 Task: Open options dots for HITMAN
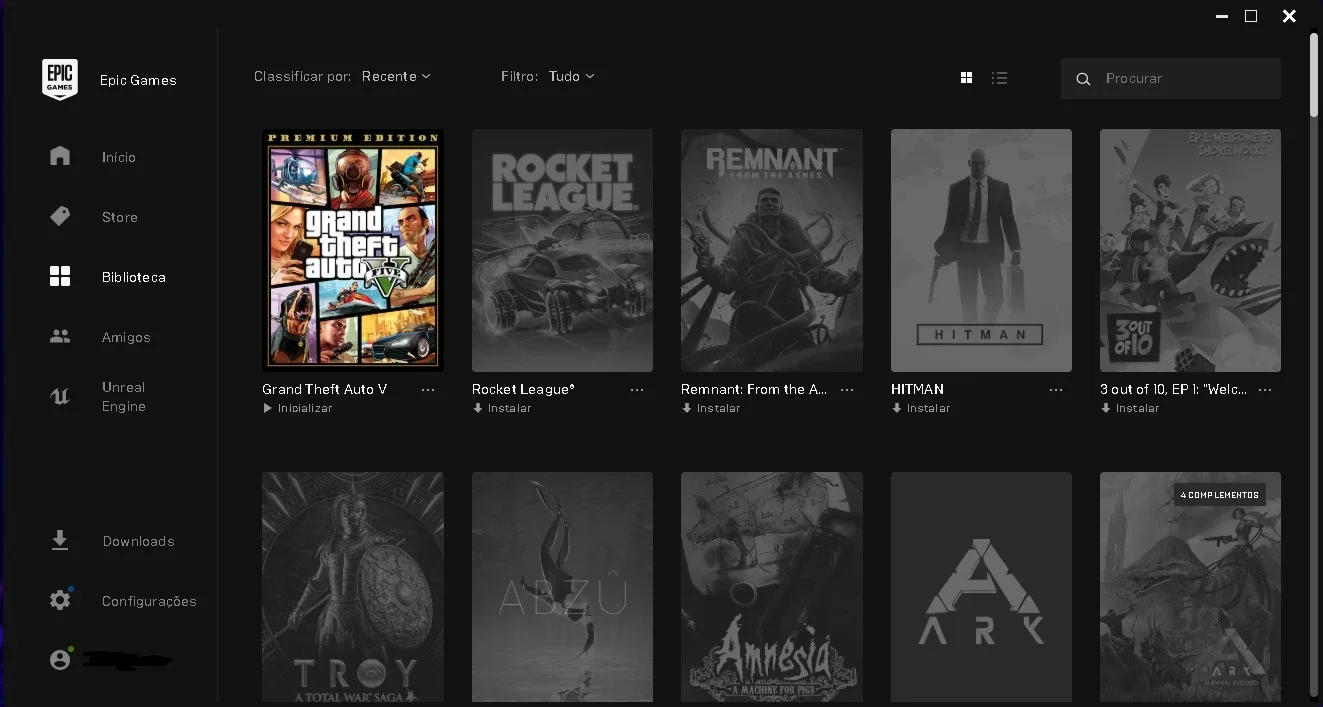(1056, 389)
